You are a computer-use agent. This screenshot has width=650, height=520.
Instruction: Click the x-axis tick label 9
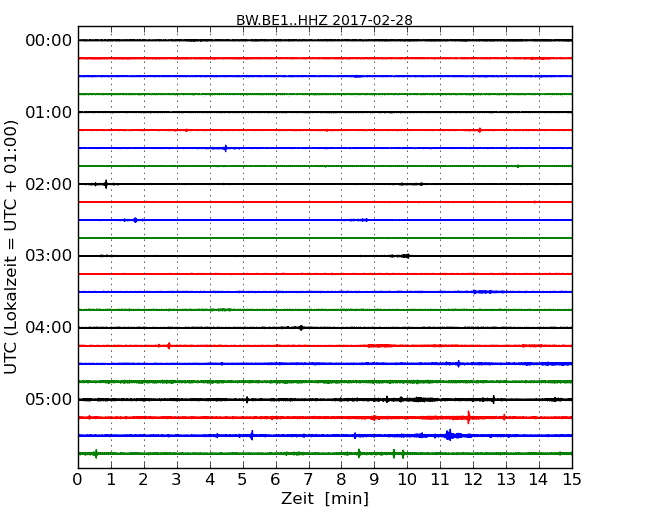[x=374, y=479]
